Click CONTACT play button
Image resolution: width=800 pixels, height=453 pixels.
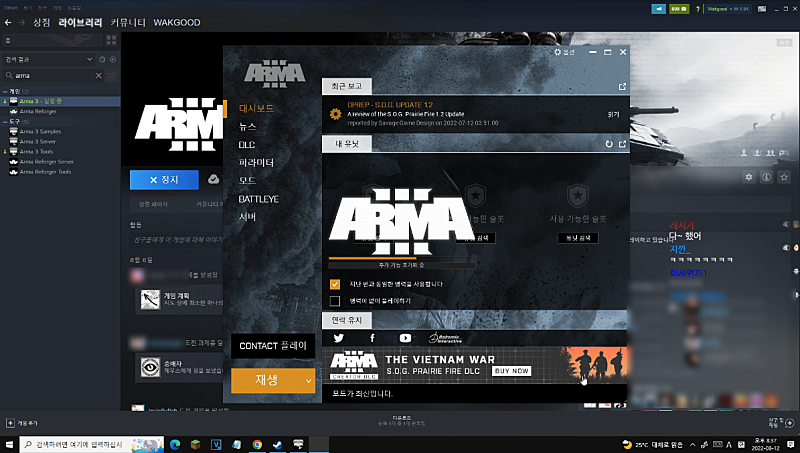(273, 346)
